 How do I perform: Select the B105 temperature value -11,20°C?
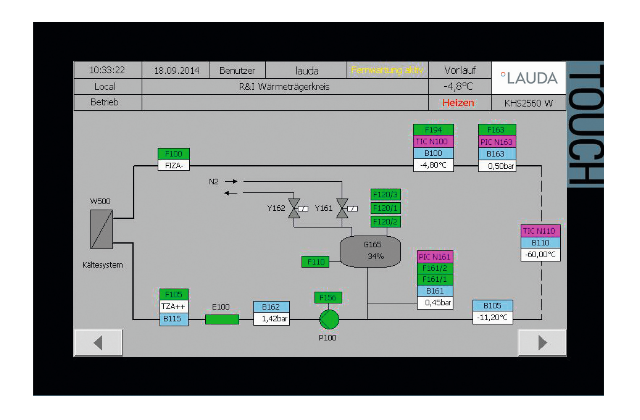click(492, 317)
